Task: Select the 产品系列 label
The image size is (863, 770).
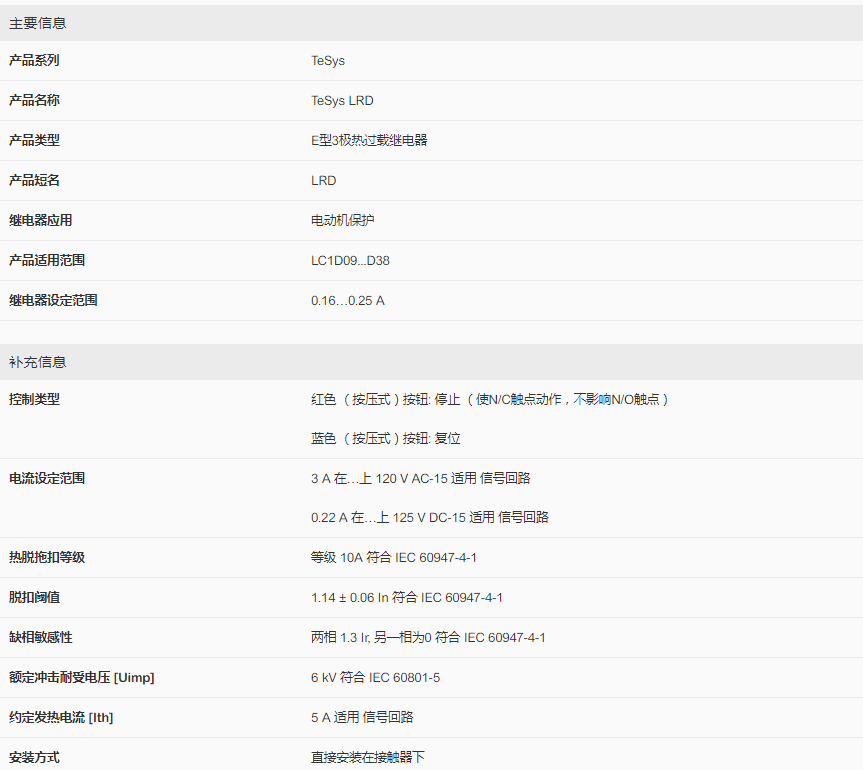Action: pos(34,61)
